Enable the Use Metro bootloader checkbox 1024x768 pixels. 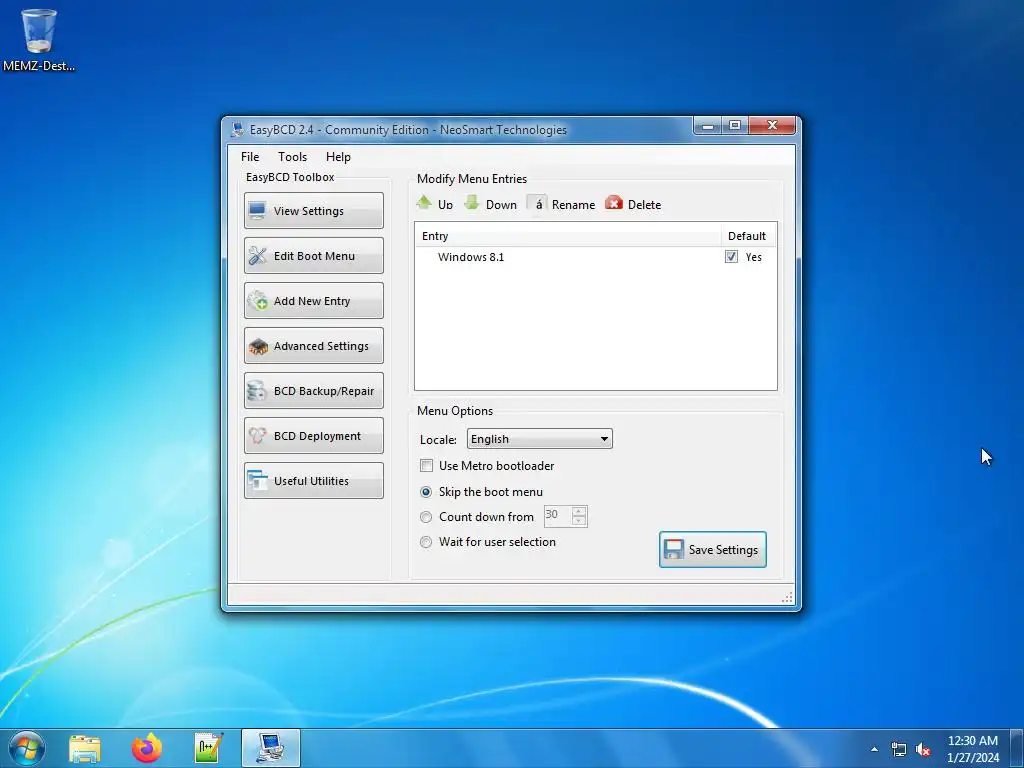(426, 466)
